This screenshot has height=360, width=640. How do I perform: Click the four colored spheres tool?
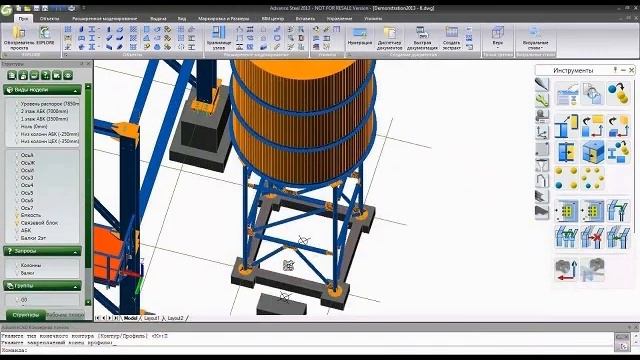[x=566, y=178]
